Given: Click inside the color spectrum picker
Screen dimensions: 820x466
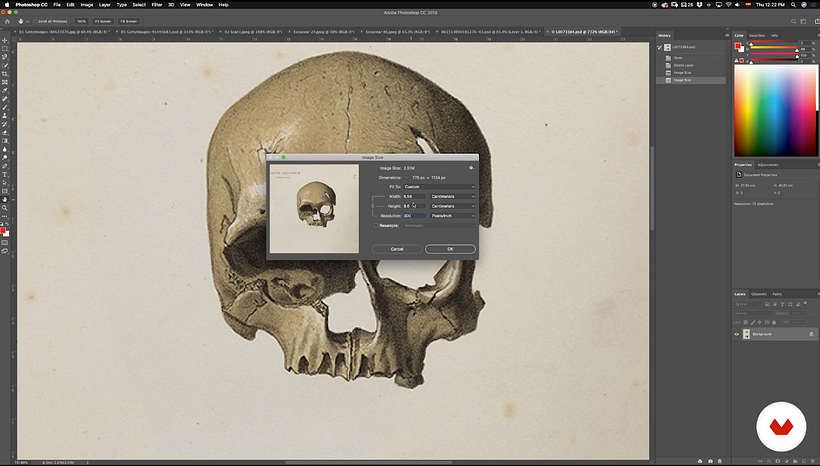Looking at the screenshot, I should coord(776,110).
